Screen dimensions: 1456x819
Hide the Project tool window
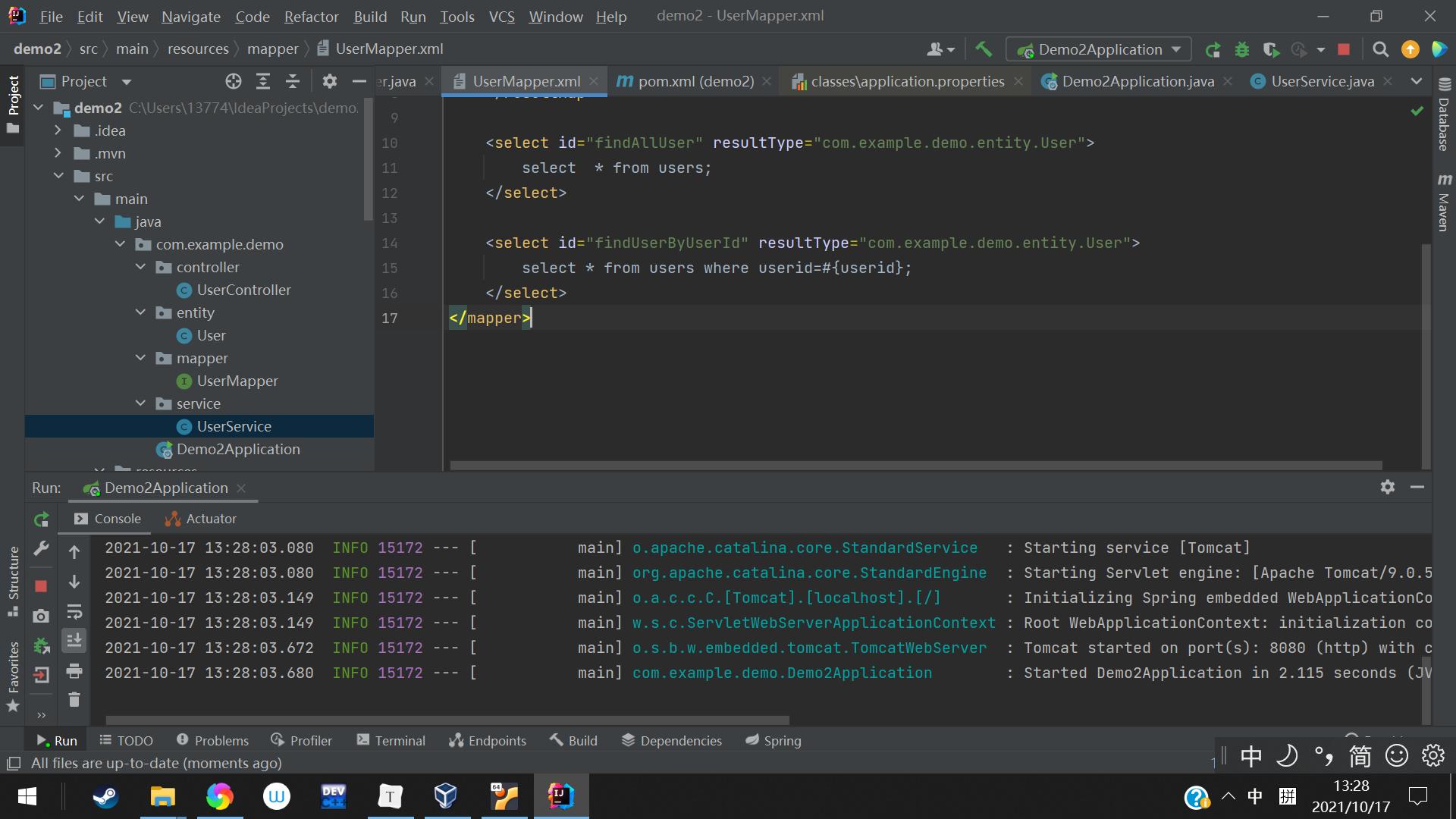359,81
